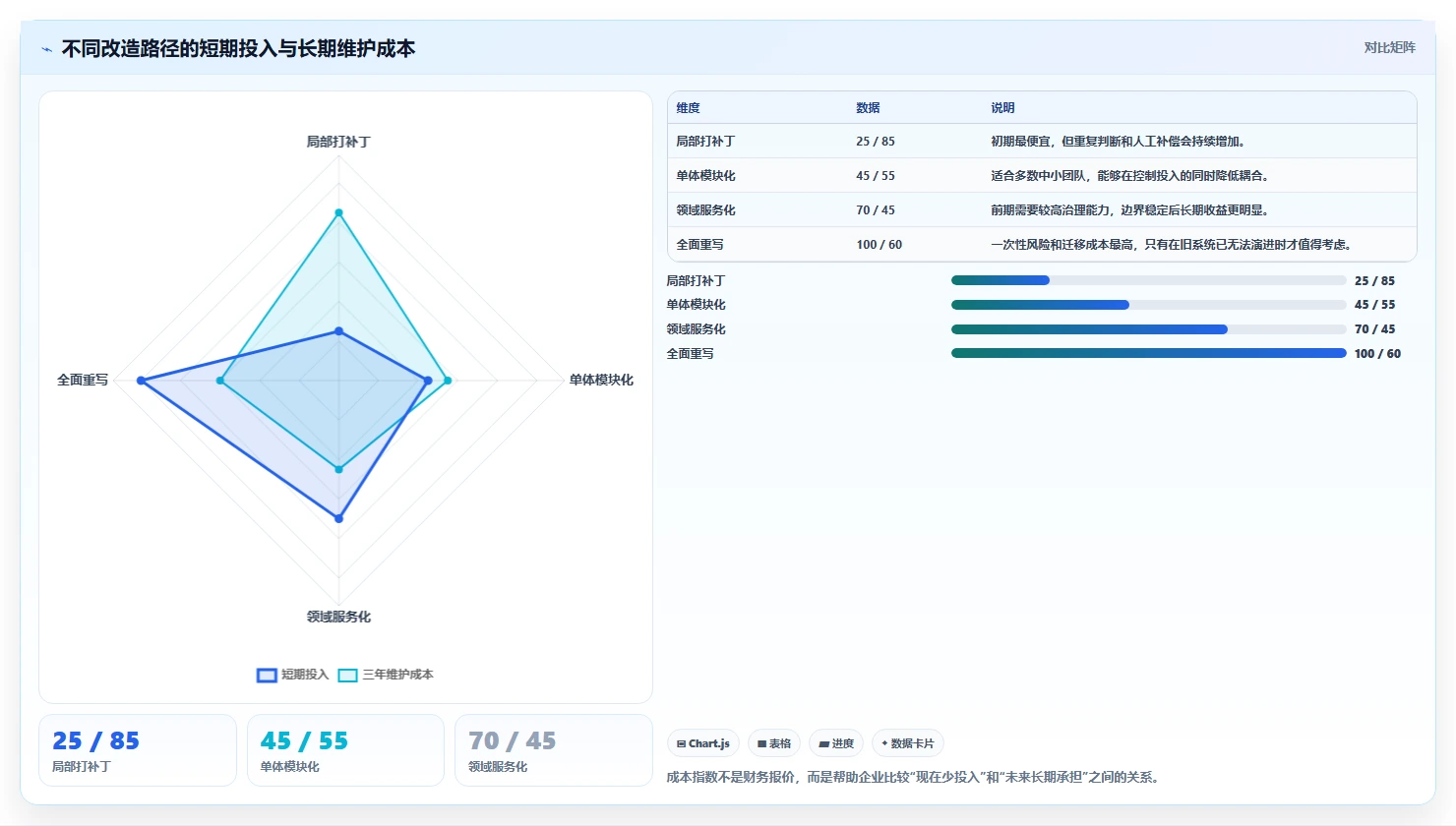Click the 局部打补丁 radar axis label
This screenshot has height=826, width=1456.
point(338,142)
